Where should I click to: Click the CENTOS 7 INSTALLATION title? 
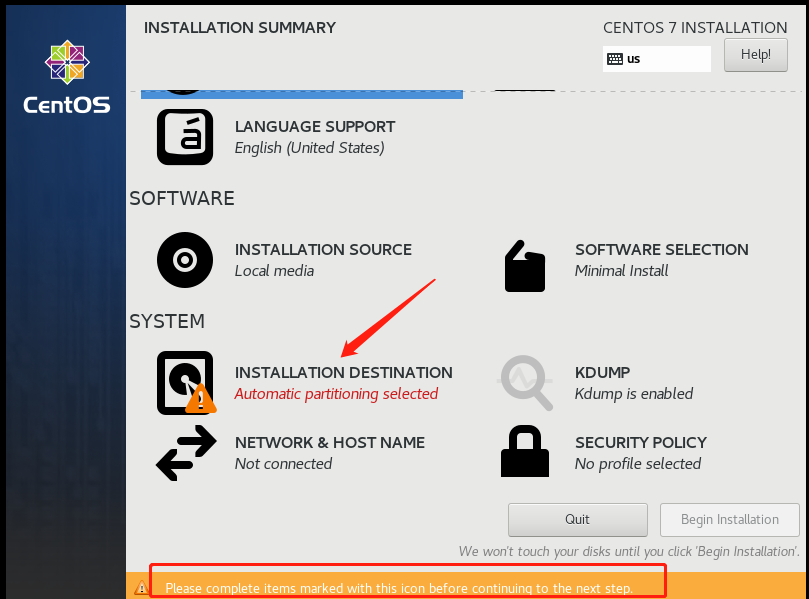695,28
